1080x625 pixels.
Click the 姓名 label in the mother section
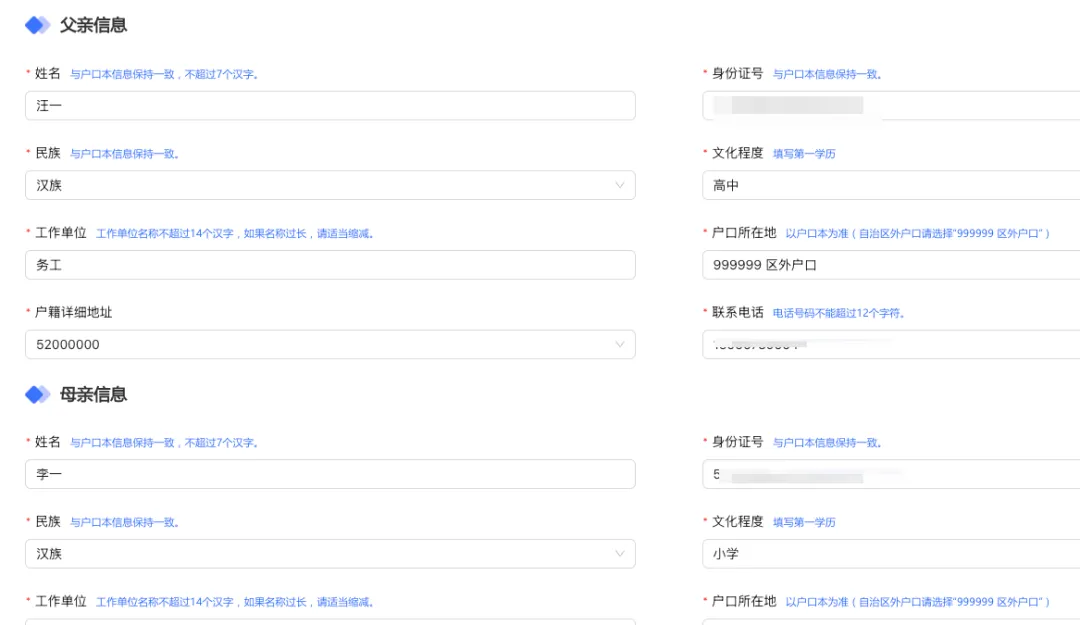coord(48,442)
